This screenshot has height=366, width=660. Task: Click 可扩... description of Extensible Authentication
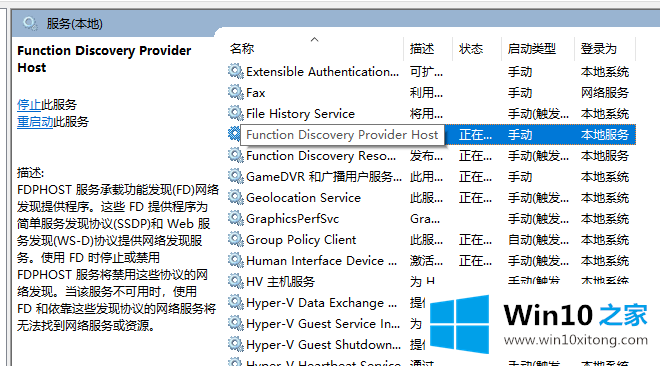click(426, 72)
